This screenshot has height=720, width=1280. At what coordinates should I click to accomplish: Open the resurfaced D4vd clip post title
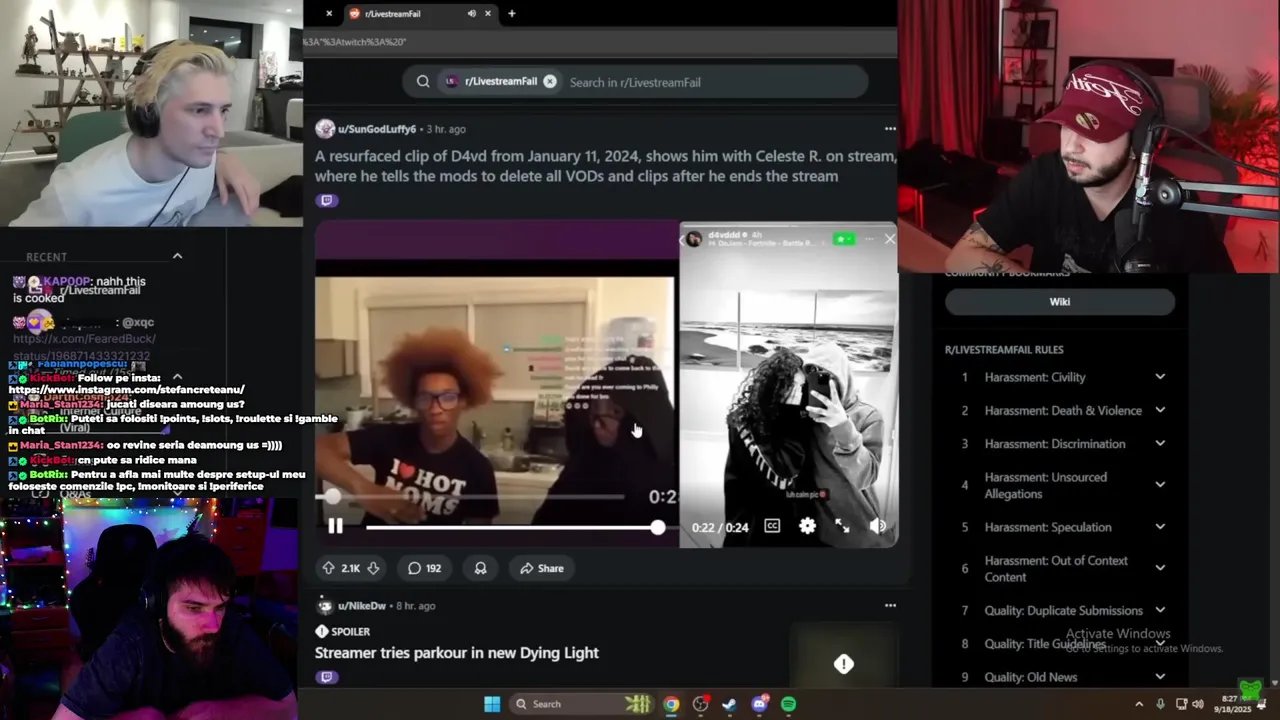point(605,166)
